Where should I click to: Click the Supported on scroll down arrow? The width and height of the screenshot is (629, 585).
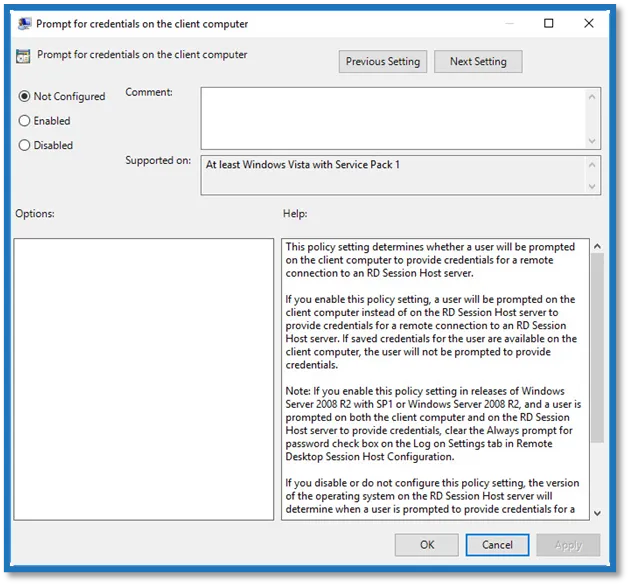tap(592, 187)
